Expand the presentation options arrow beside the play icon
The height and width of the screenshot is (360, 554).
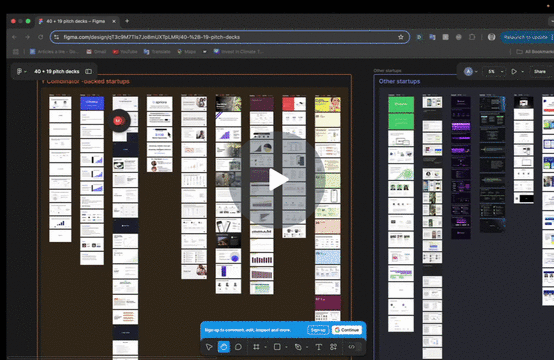(x=523, y=72)
